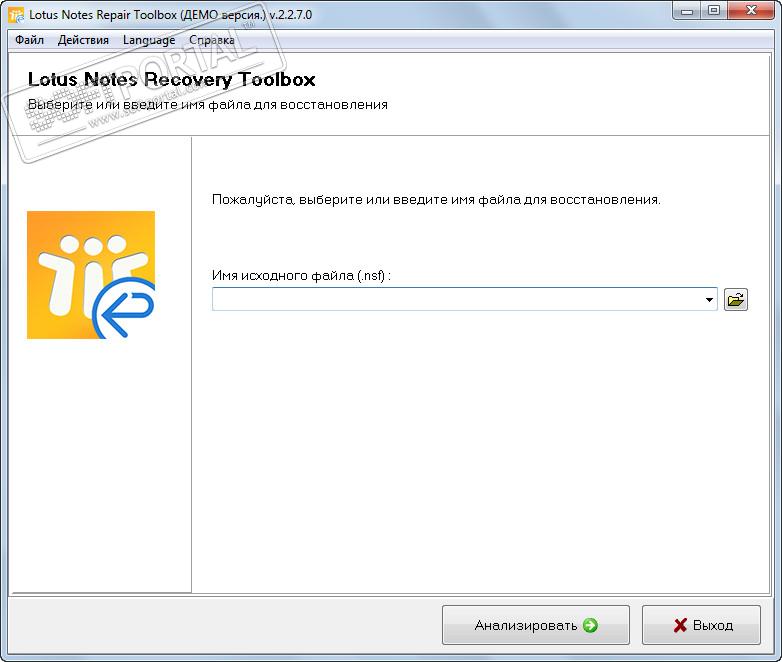Click the Lotus Notes recovery logo image
Image resolution: width=782 pixels, height=662 pixels.
91,275
